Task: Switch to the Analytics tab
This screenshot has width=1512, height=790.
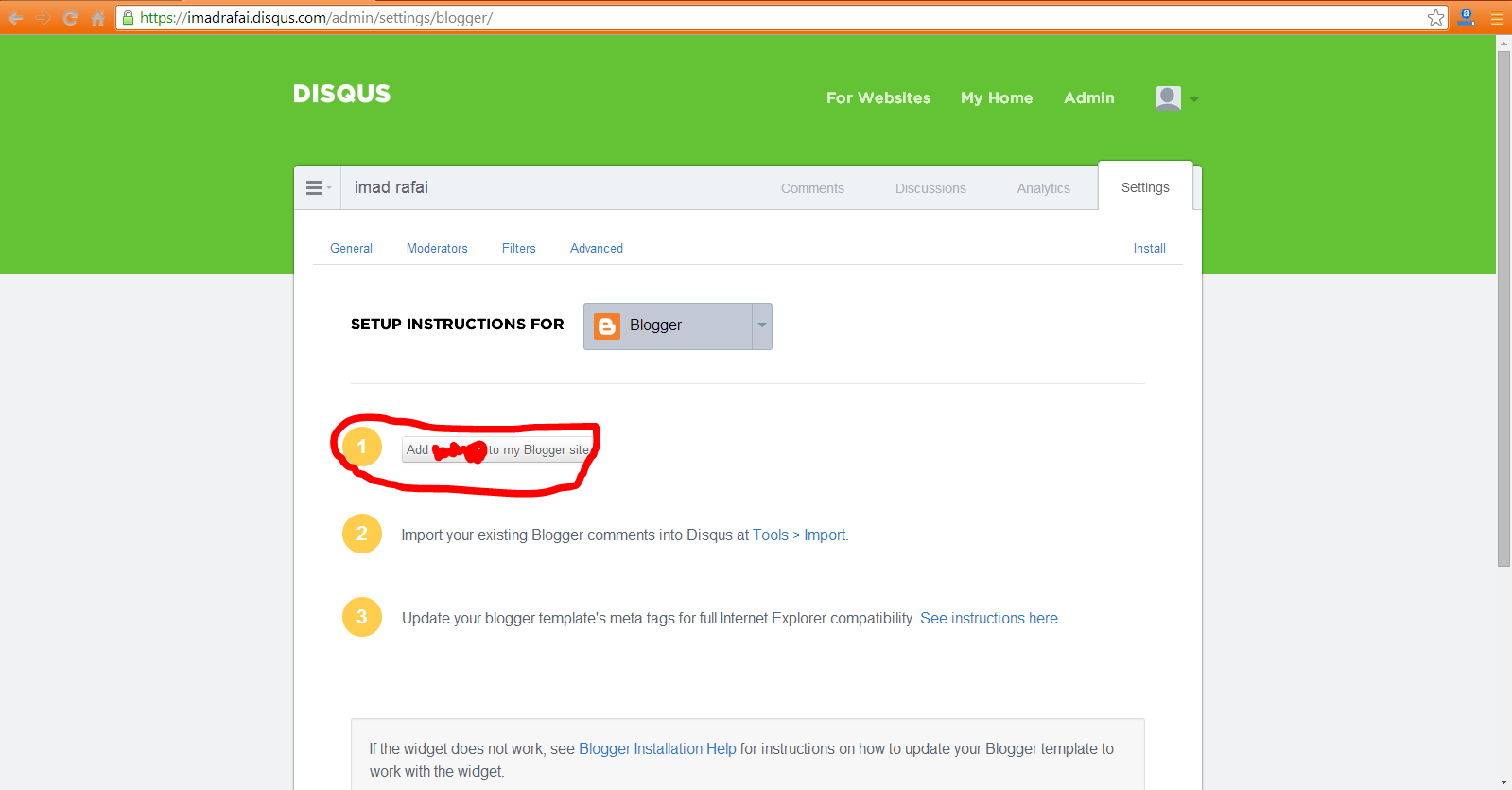Action: 1044,188
